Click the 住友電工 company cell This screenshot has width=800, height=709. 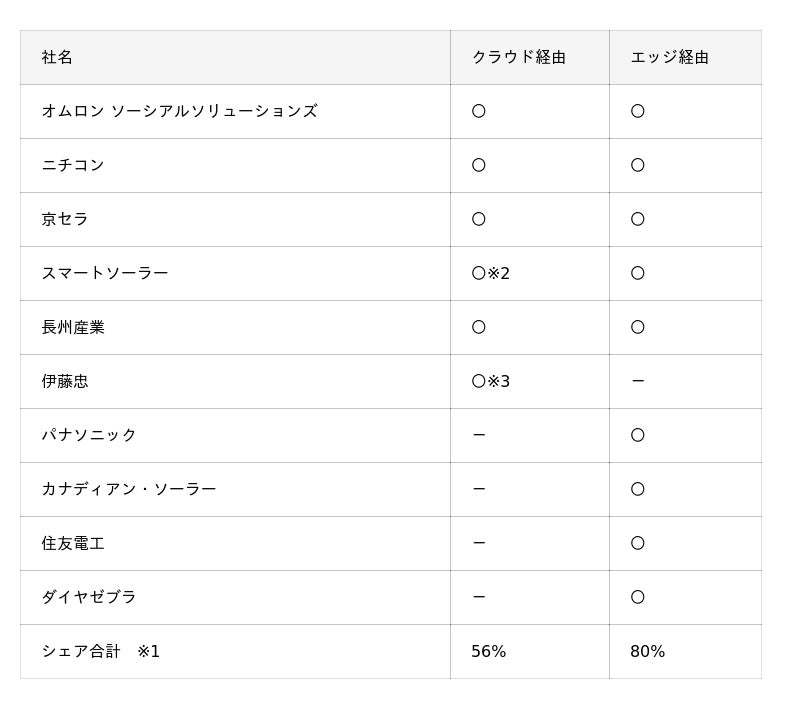tap(72, 544)
